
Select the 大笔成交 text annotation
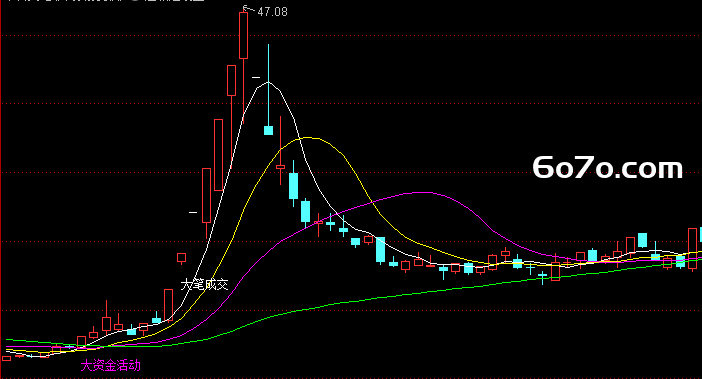tap(204, 284)
